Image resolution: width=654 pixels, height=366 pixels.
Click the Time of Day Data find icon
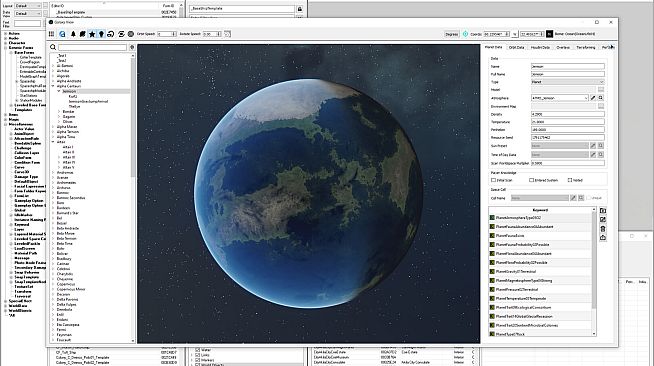(601, 154)
